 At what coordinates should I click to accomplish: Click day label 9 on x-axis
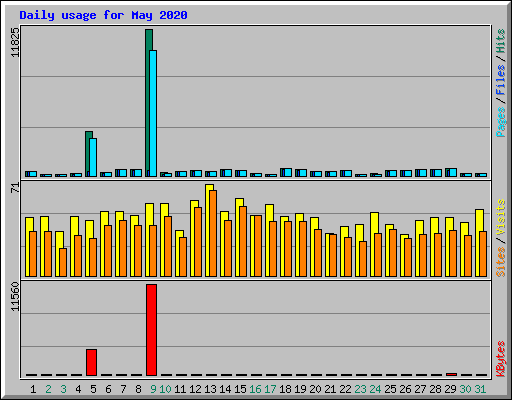[x=153, y=389]
